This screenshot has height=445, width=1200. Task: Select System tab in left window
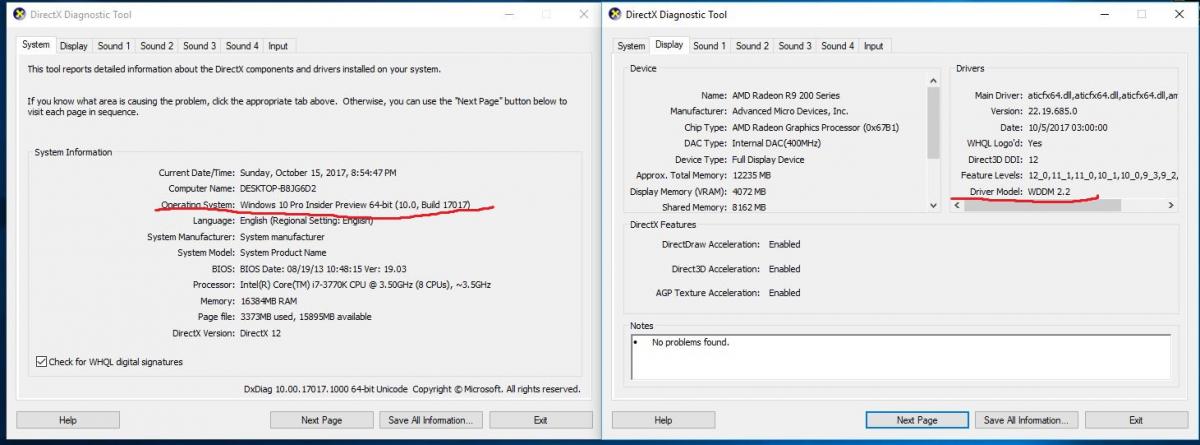point(36,45)
